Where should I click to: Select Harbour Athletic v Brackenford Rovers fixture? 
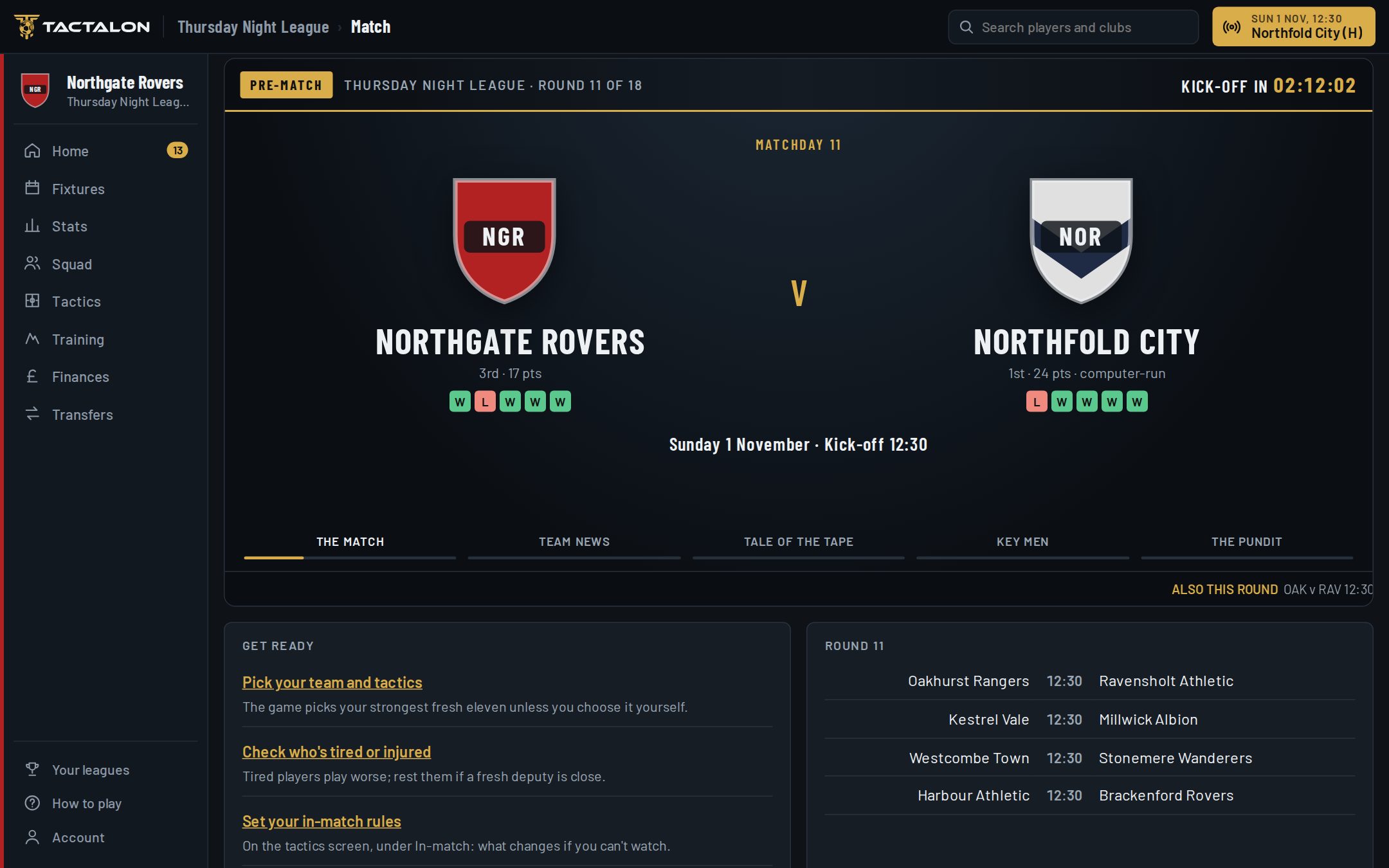[1089, 795]
